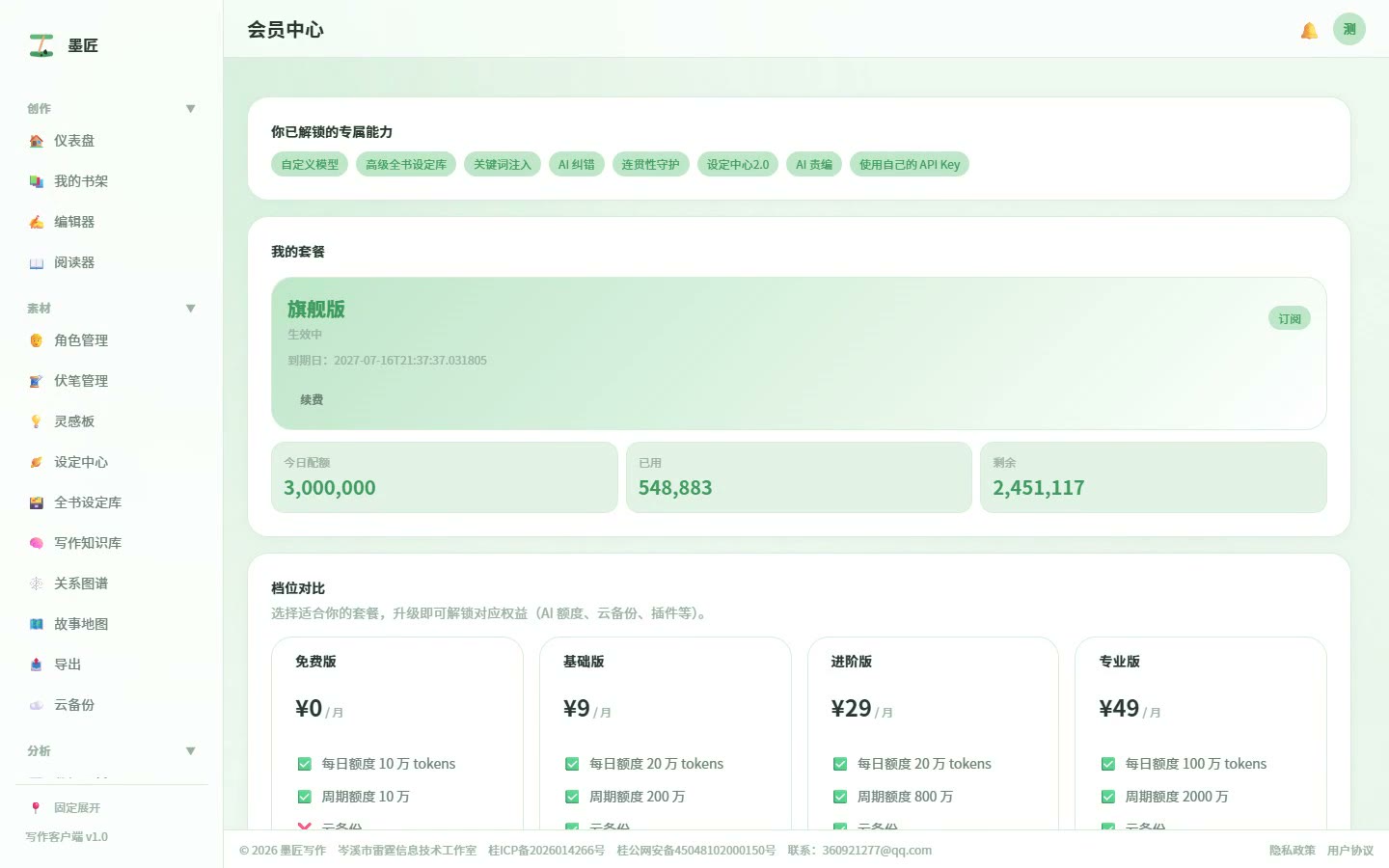Open the 用户协议 footer link

pos(1350,851)
